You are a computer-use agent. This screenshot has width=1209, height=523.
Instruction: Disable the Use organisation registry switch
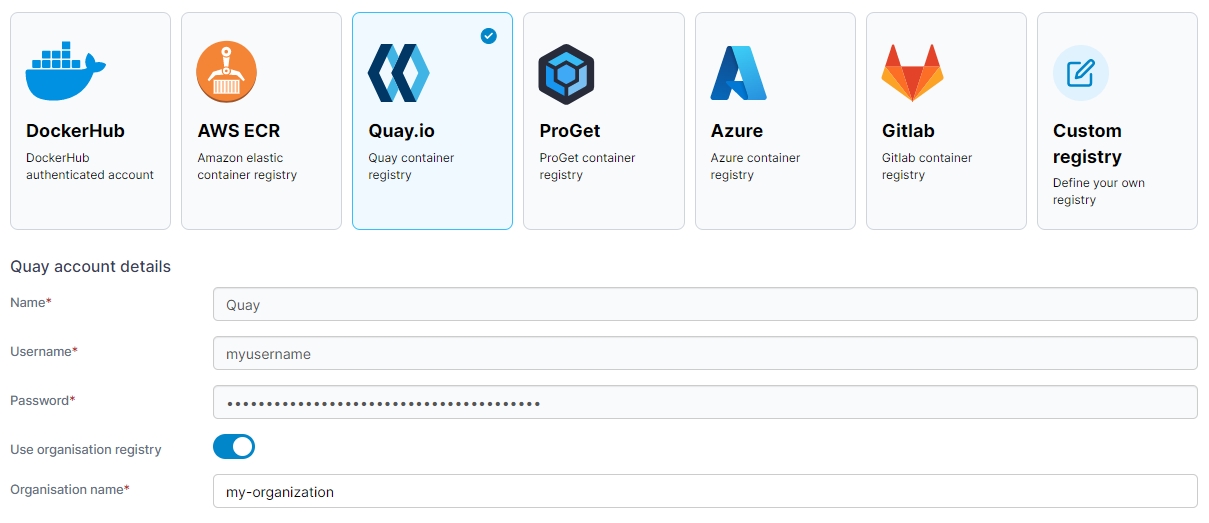tap(234, 447)
